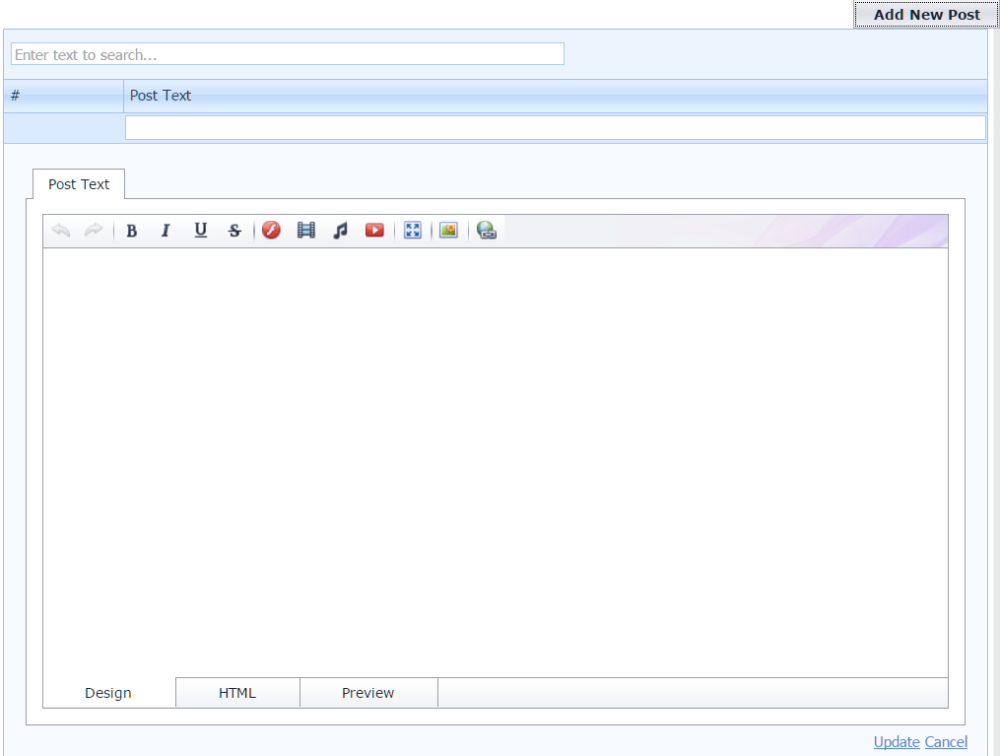Focus the search text box
Image resolution: width=1000 pixels, height=756 pixels.
coord(288,54)
